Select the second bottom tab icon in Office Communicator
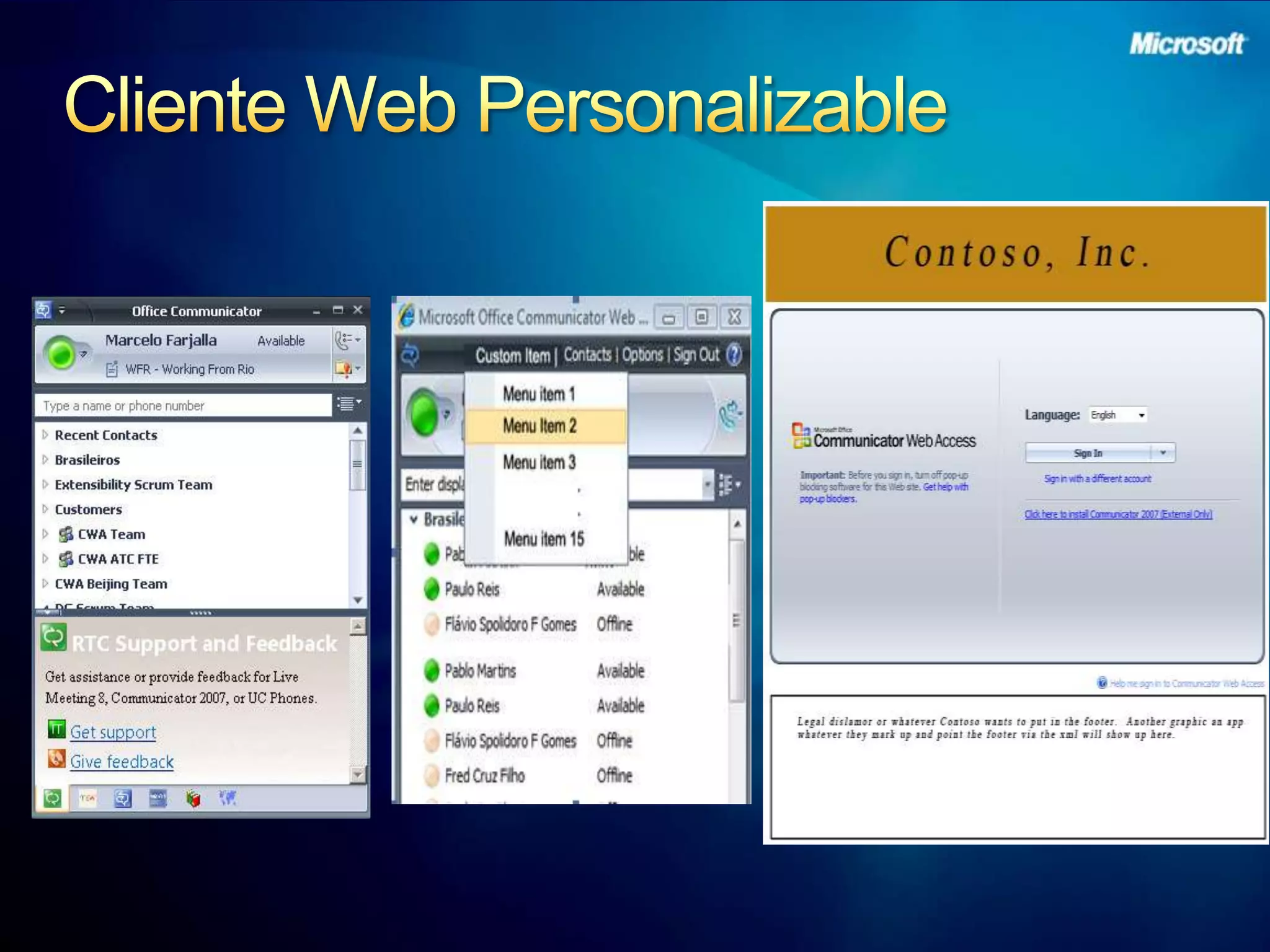Viewport: 1270px width, 952px height. [x=87, y=798]
